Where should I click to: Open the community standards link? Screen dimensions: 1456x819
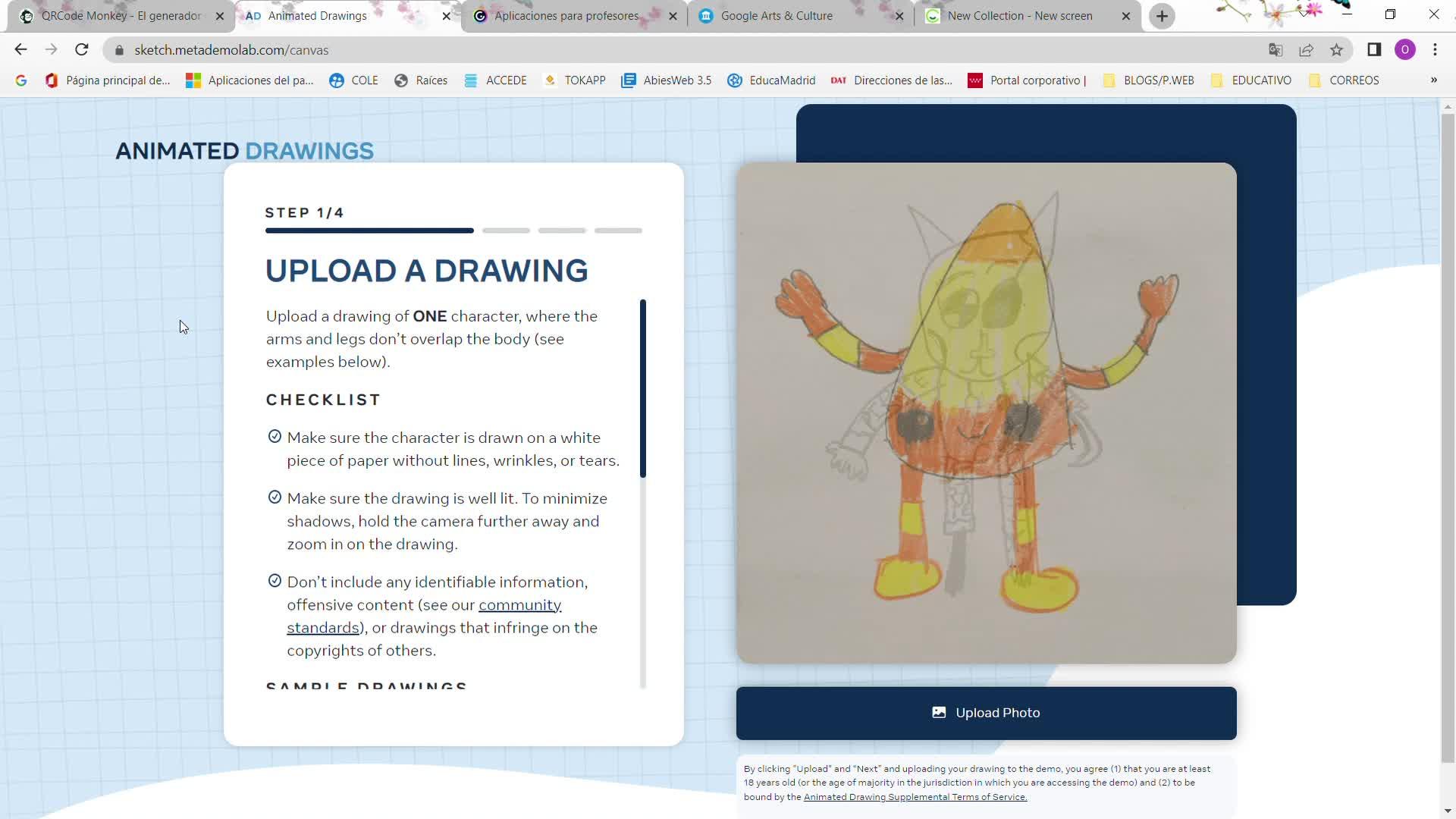(x=519, y=605)
